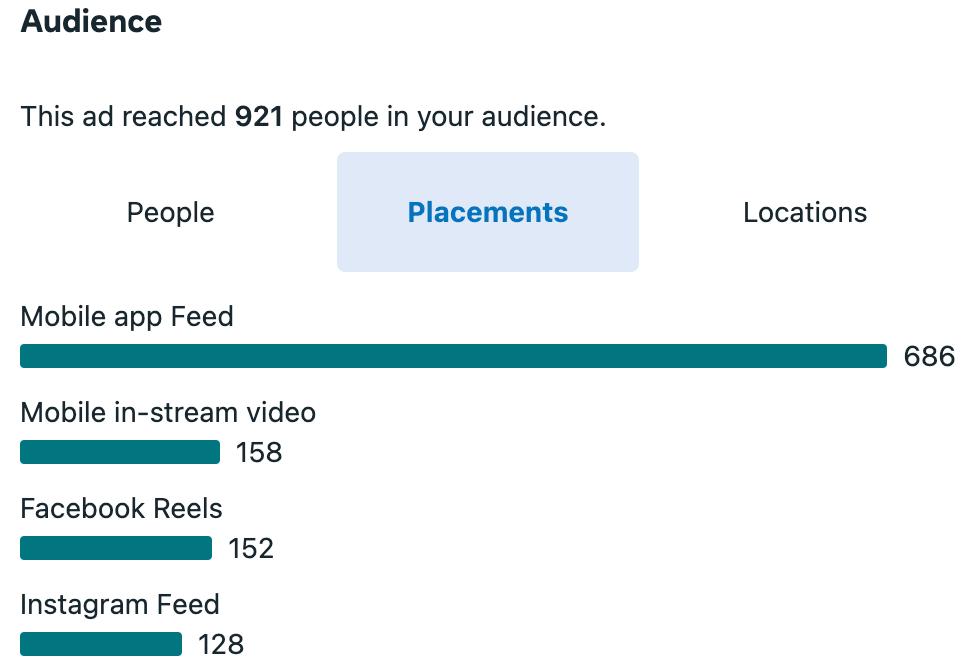Switch to the People tab
Screen dimensions: 972x668
(170, 212)
